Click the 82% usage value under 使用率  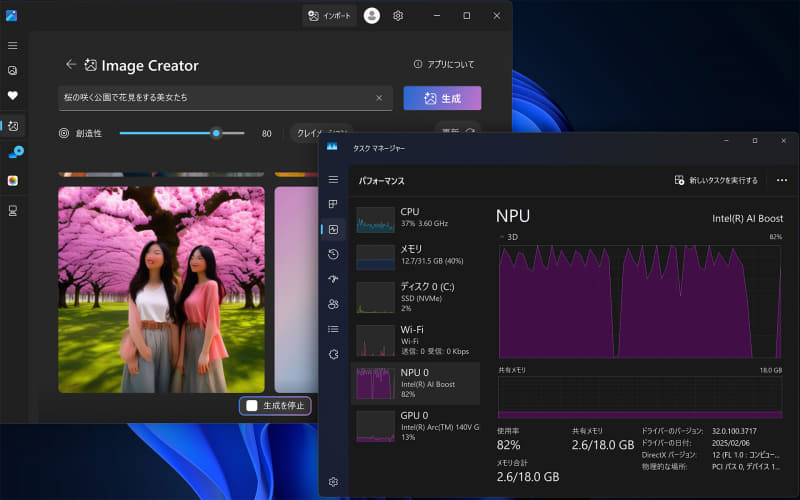[x=509, y=445]
